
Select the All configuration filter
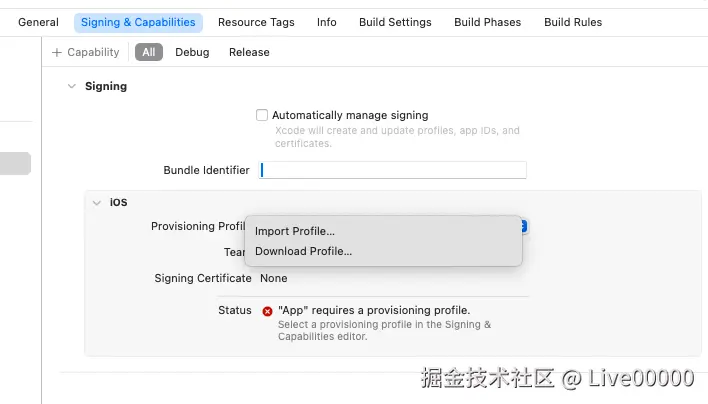click(148, 52)
